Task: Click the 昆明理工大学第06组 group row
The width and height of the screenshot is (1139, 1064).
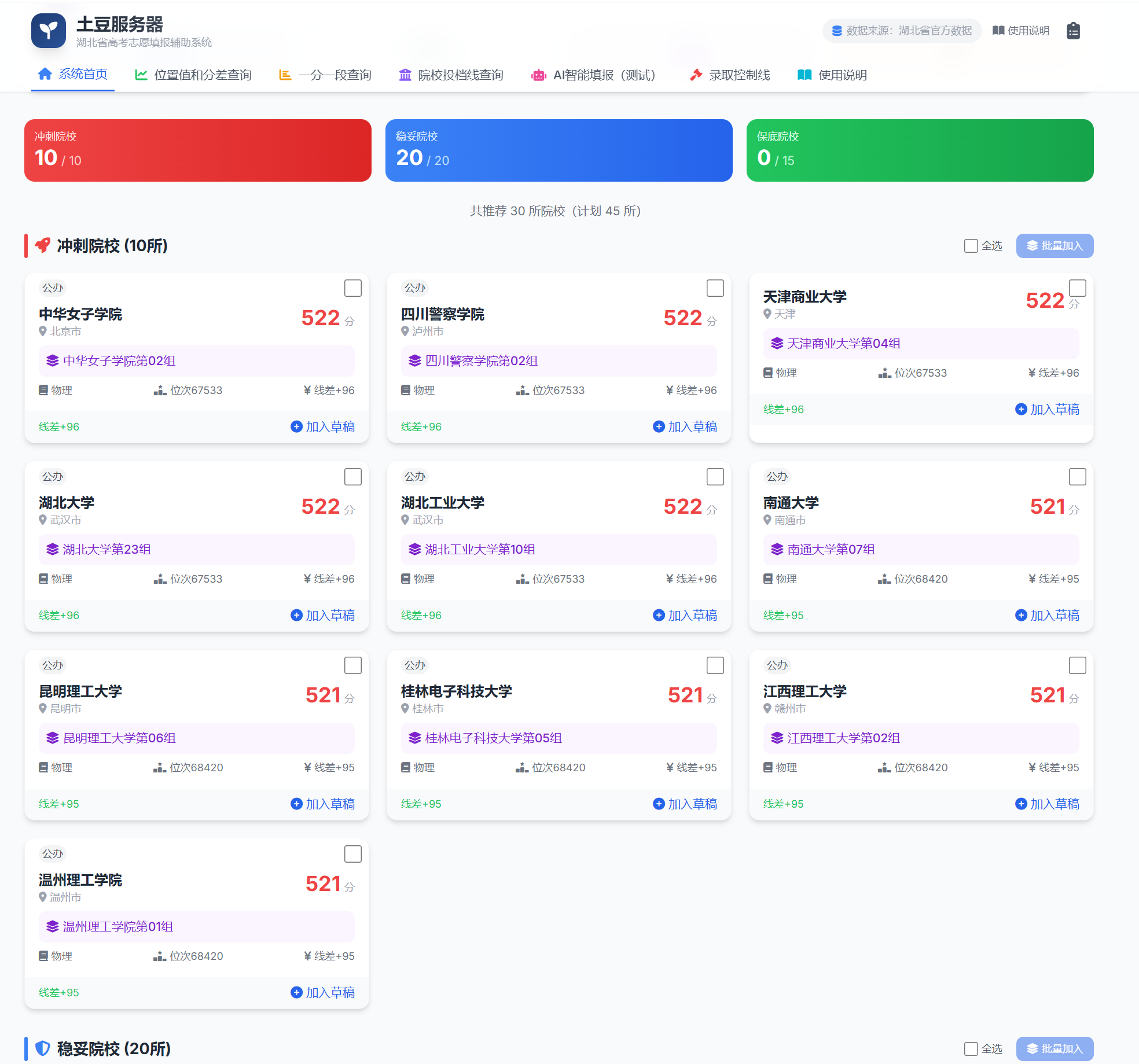Action: [197, 738]
